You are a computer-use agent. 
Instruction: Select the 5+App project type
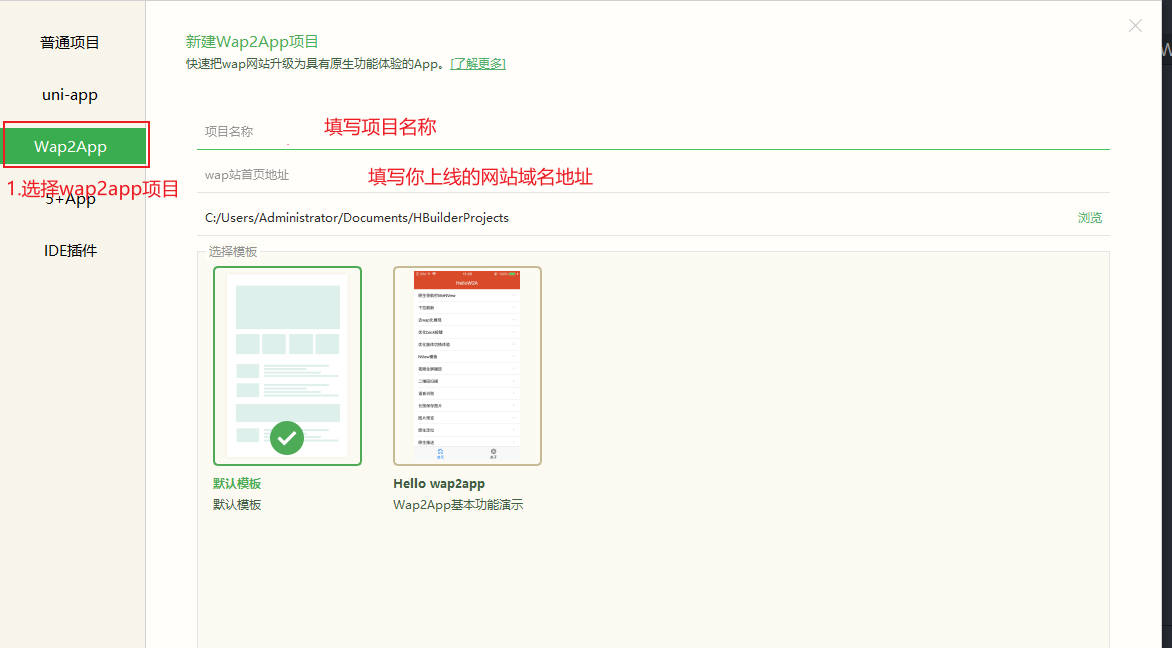coord(70,200)
